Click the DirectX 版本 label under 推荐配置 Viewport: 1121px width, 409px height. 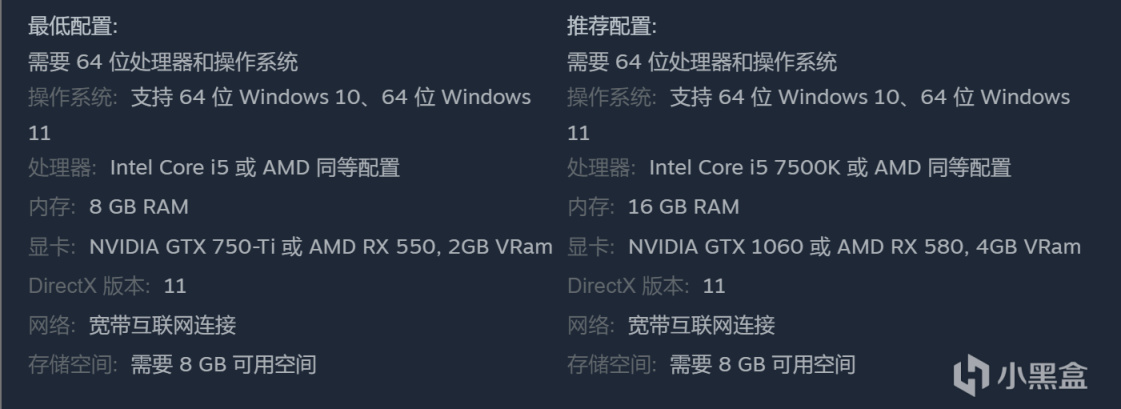pos(627,286)
